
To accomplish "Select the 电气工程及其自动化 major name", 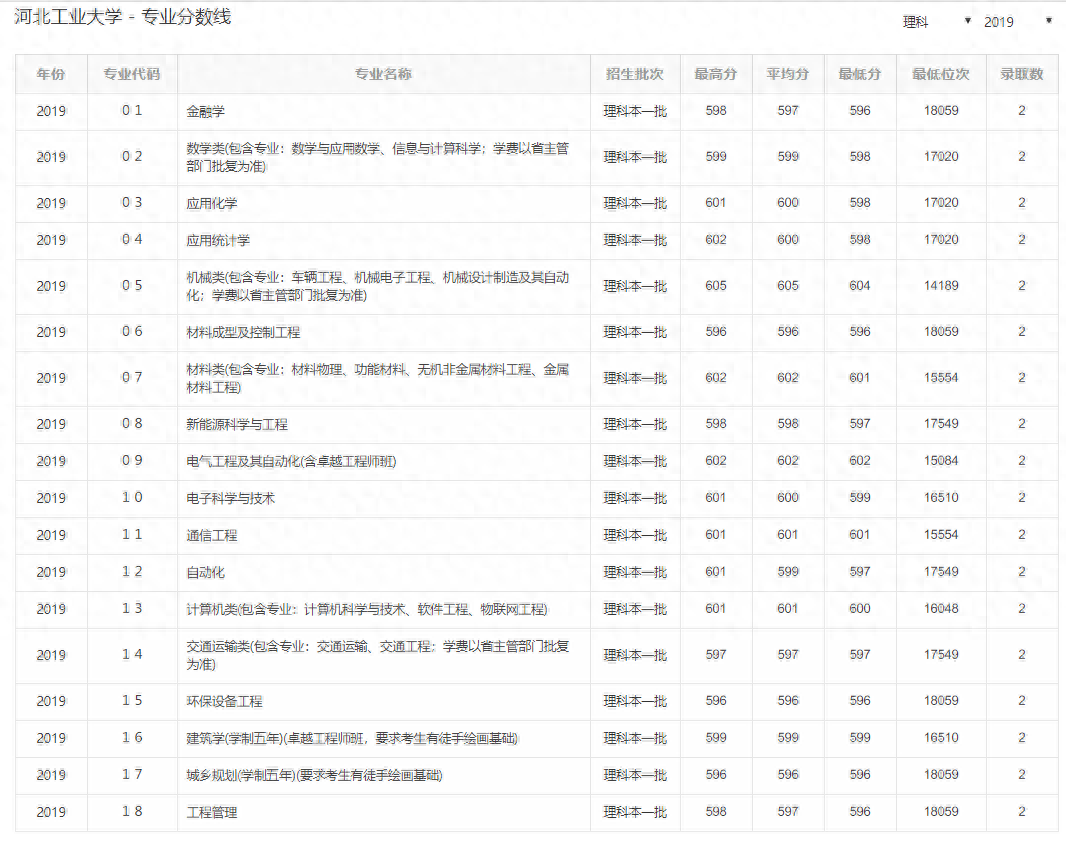I will [x=291, y=461].
